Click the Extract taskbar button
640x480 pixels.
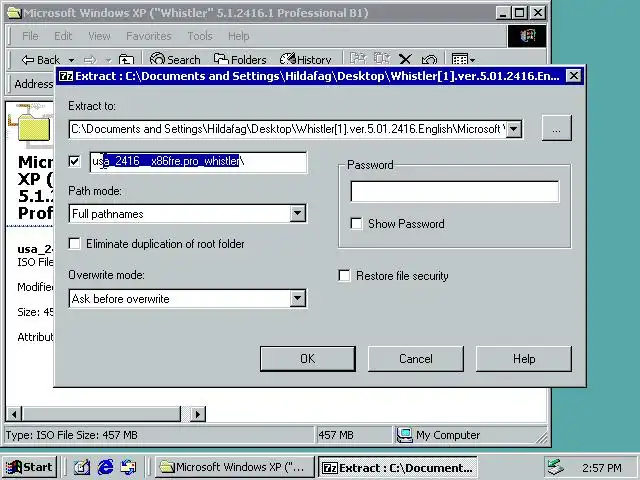(x=397, y=467)
